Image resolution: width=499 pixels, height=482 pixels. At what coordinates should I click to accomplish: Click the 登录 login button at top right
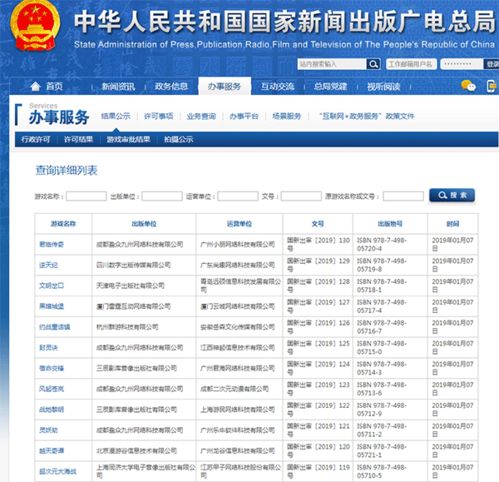pyautogui.click(x=491, y=64)
